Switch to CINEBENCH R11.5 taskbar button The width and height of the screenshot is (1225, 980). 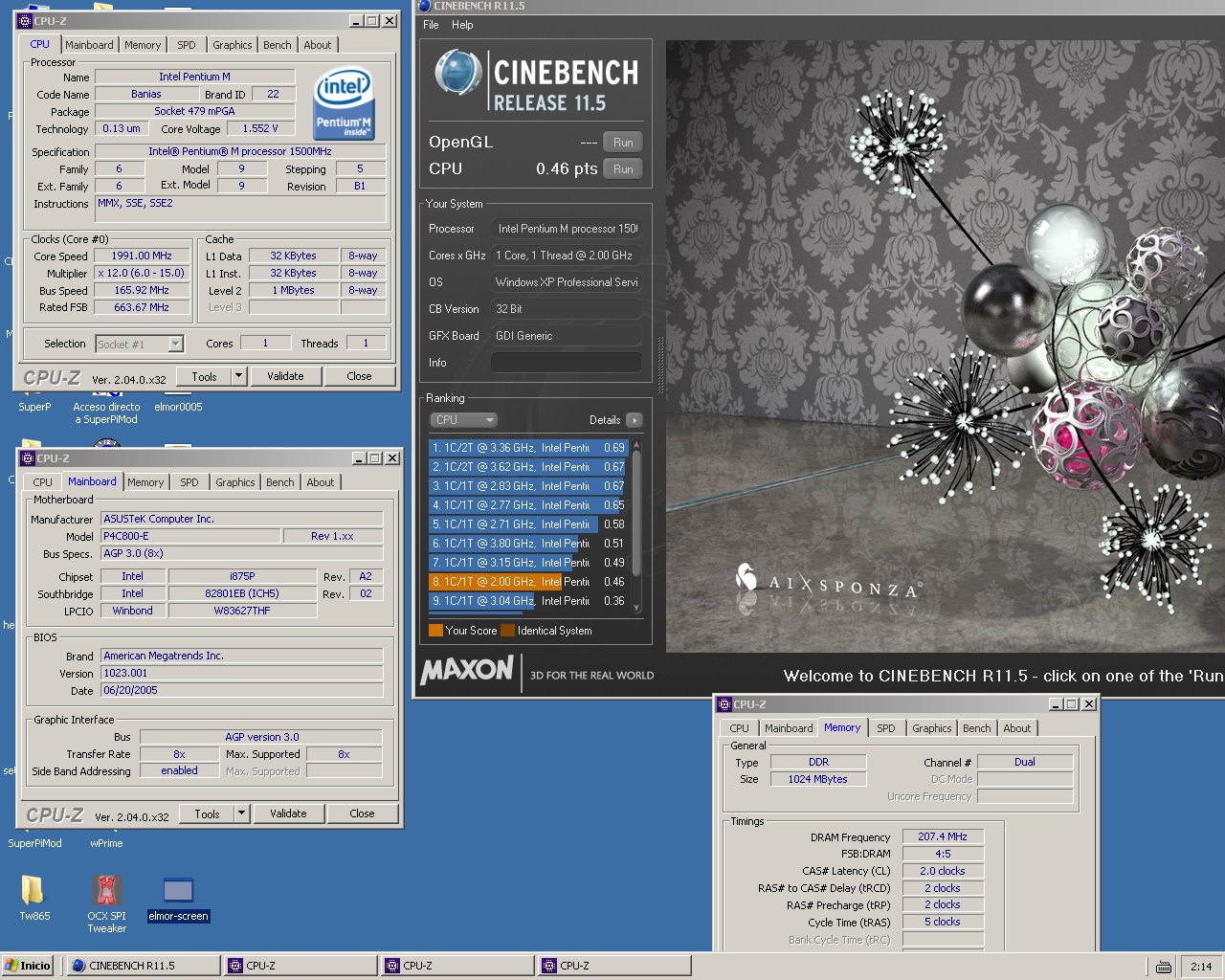click(x=143, y=966)
